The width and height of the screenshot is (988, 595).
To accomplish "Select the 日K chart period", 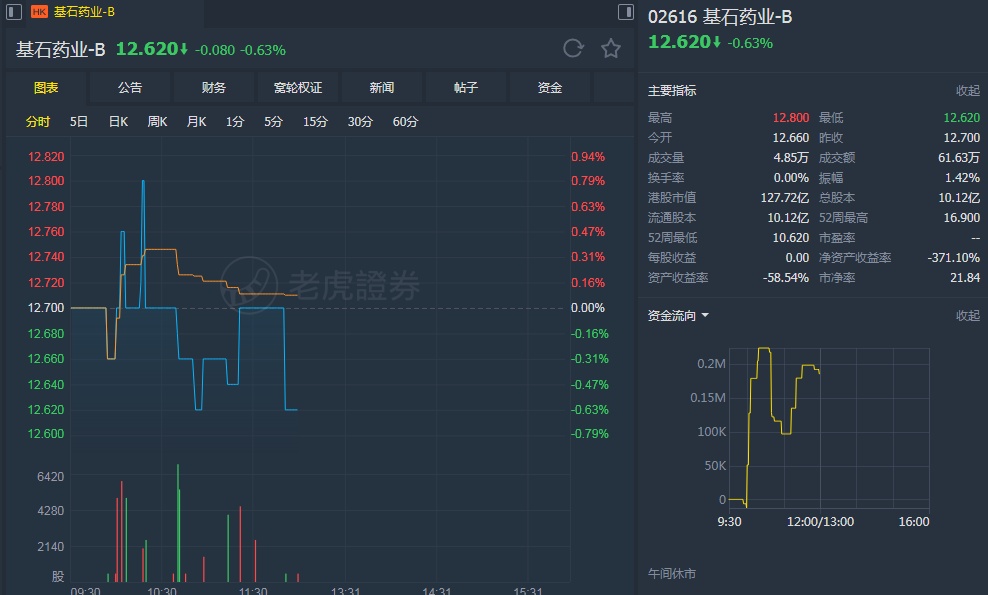I will pos(118,122).
